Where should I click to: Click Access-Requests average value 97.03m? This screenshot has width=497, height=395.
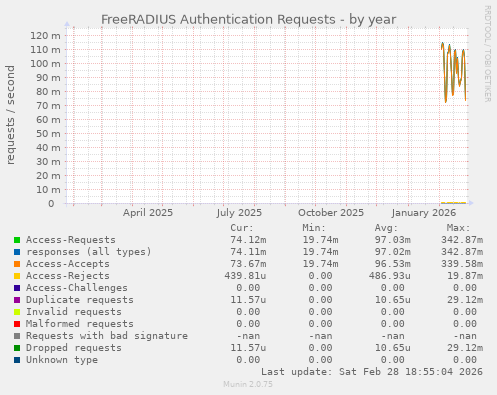(x=392, y=240)
